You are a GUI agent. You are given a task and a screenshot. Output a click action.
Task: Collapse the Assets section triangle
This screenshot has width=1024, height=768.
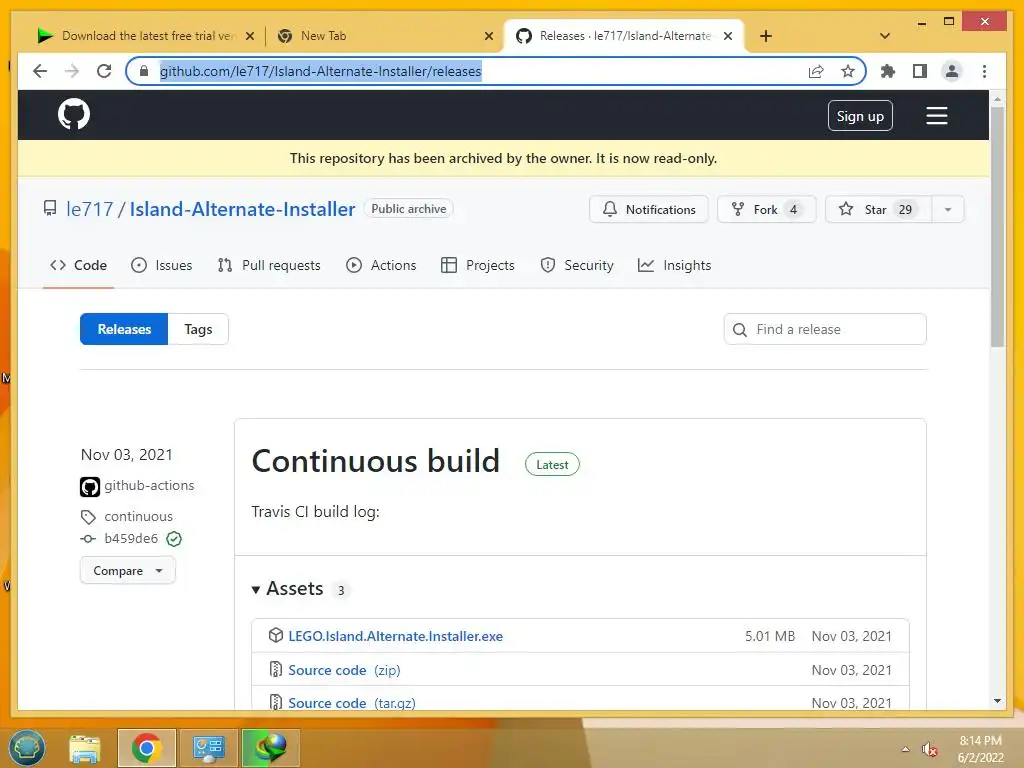[x=256, y=590]
